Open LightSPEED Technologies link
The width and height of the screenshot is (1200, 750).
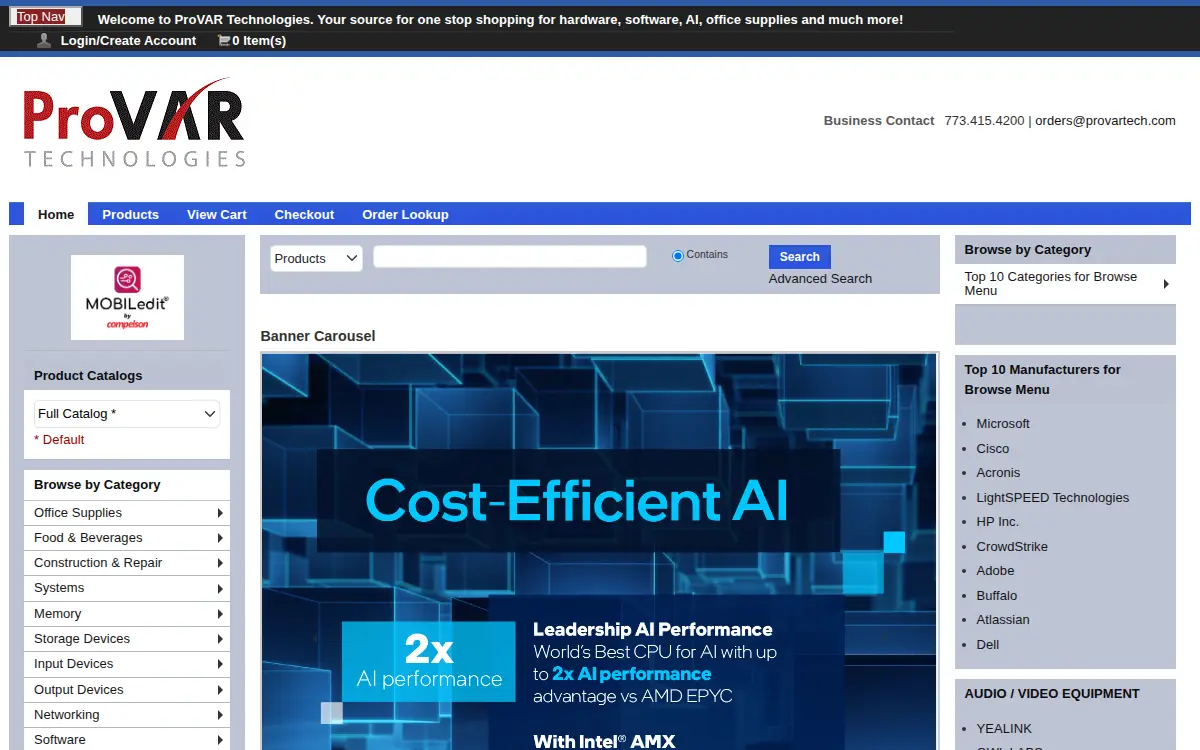pos(1053,498)
